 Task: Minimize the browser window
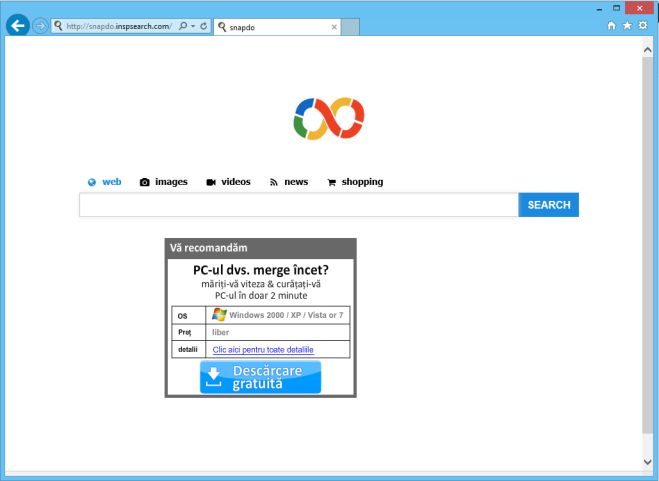pos(600,9)
